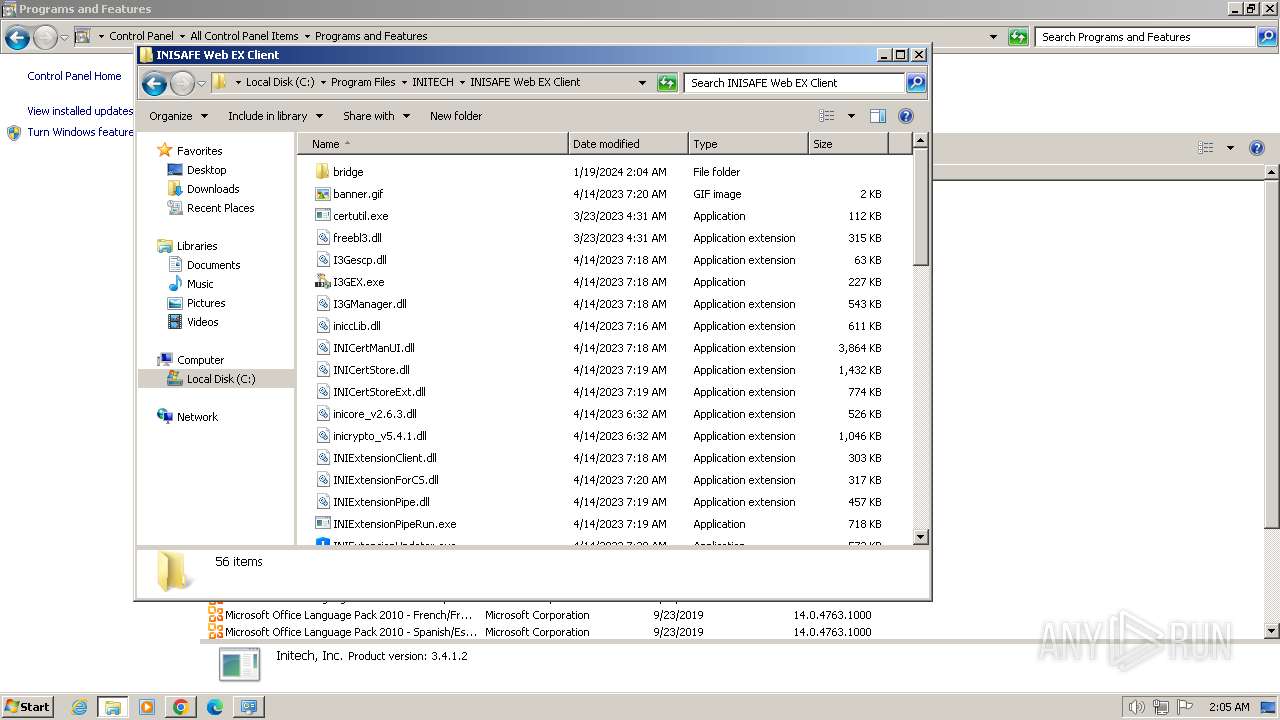This screenshot has height=720, width=1280.
Task: Open Pictures library in navigation pane
Action: [206, 303]
